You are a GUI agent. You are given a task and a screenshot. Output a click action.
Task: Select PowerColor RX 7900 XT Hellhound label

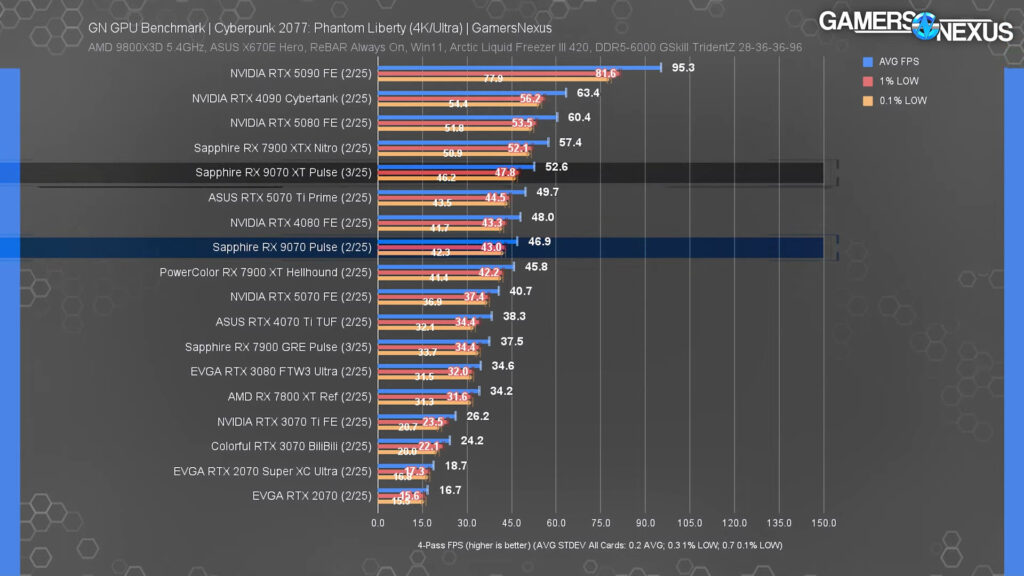(266, 272)
